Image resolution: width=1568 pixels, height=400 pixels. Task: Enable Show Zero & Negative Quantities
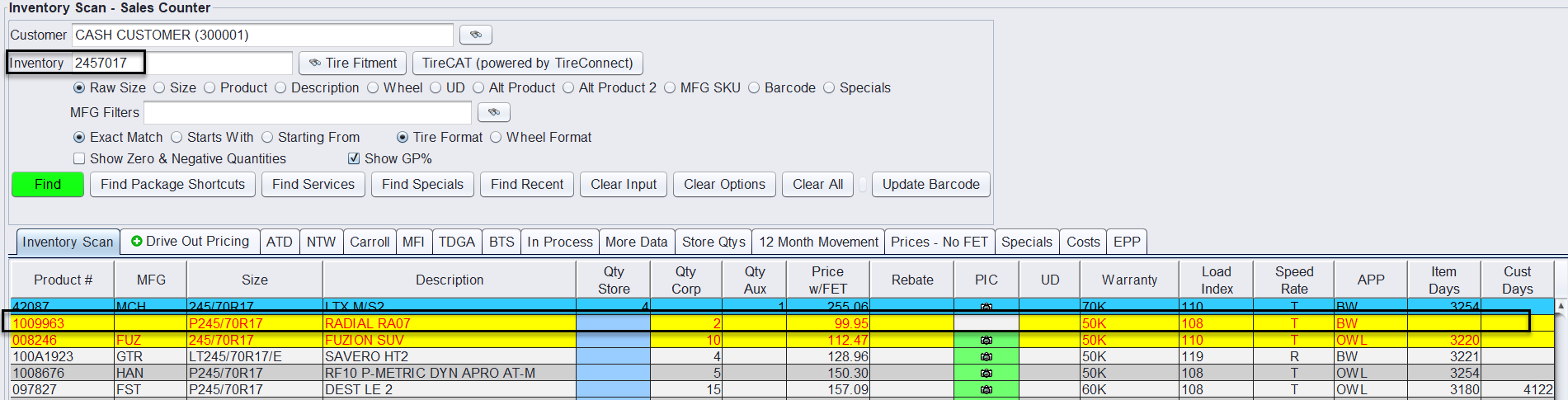[x=79, y=158]
